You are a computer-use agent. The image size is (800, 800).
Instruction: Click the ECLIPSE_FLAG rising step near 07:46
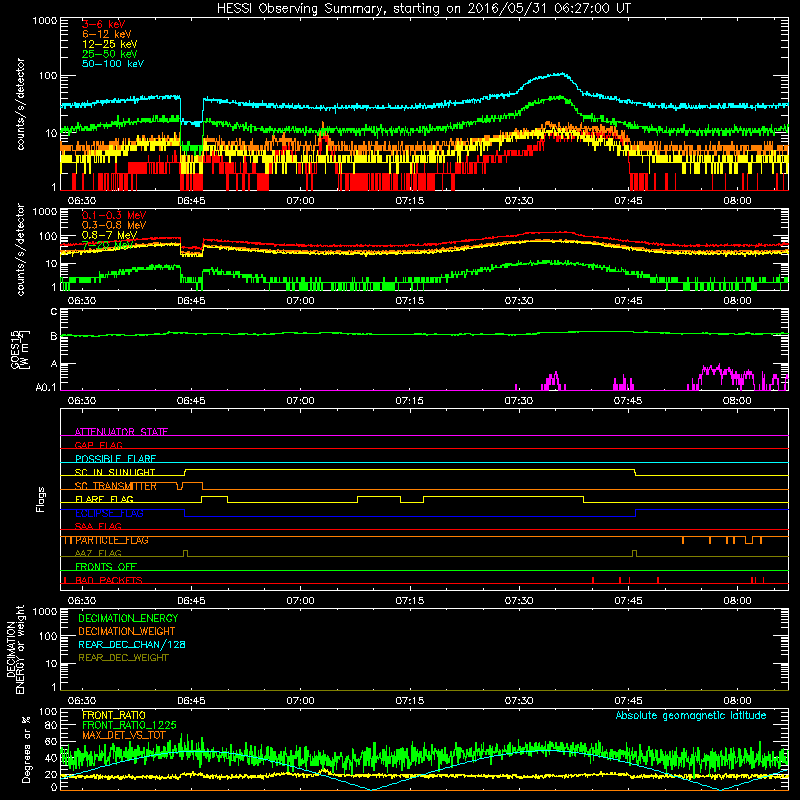(636, 513)
